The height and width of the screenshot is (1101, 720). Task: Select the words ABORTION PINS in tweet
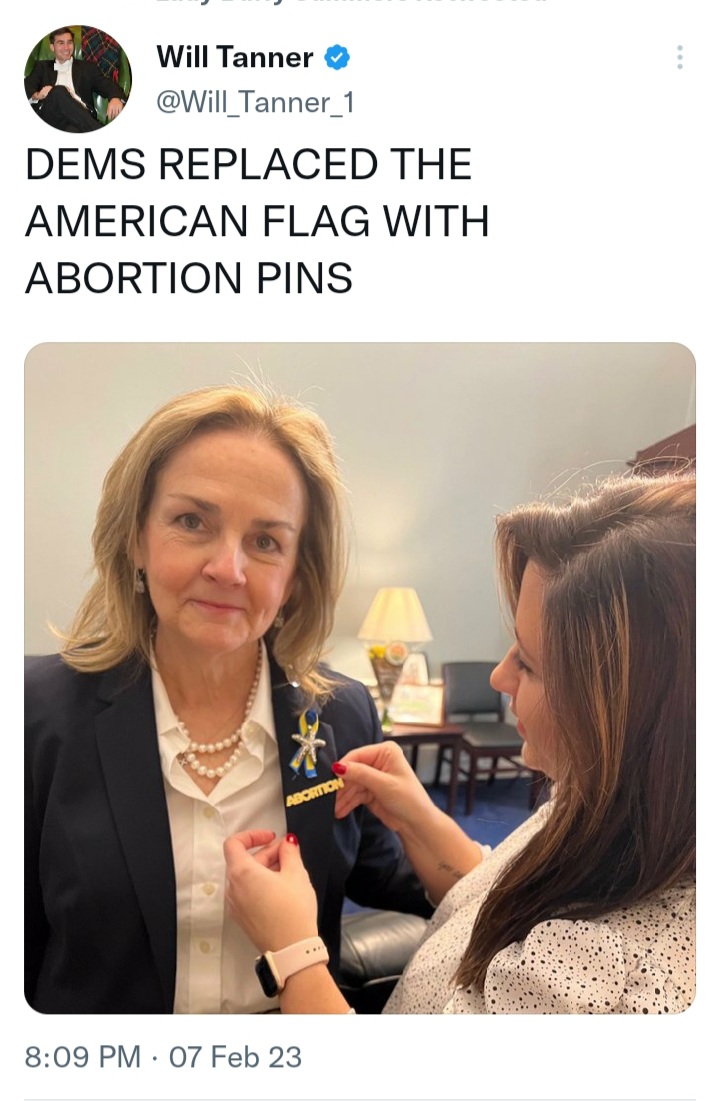[x=188, y=277]
